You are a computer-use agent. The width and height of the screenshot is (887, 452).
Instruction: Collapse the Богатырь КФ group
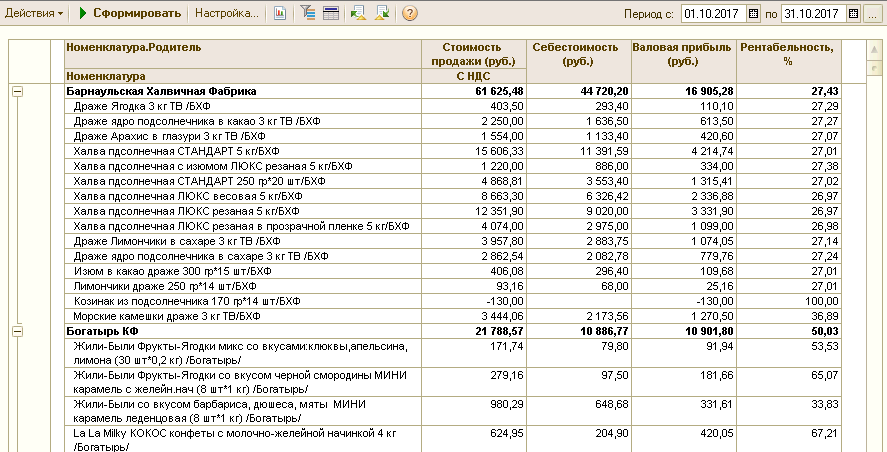click(17, 331)
